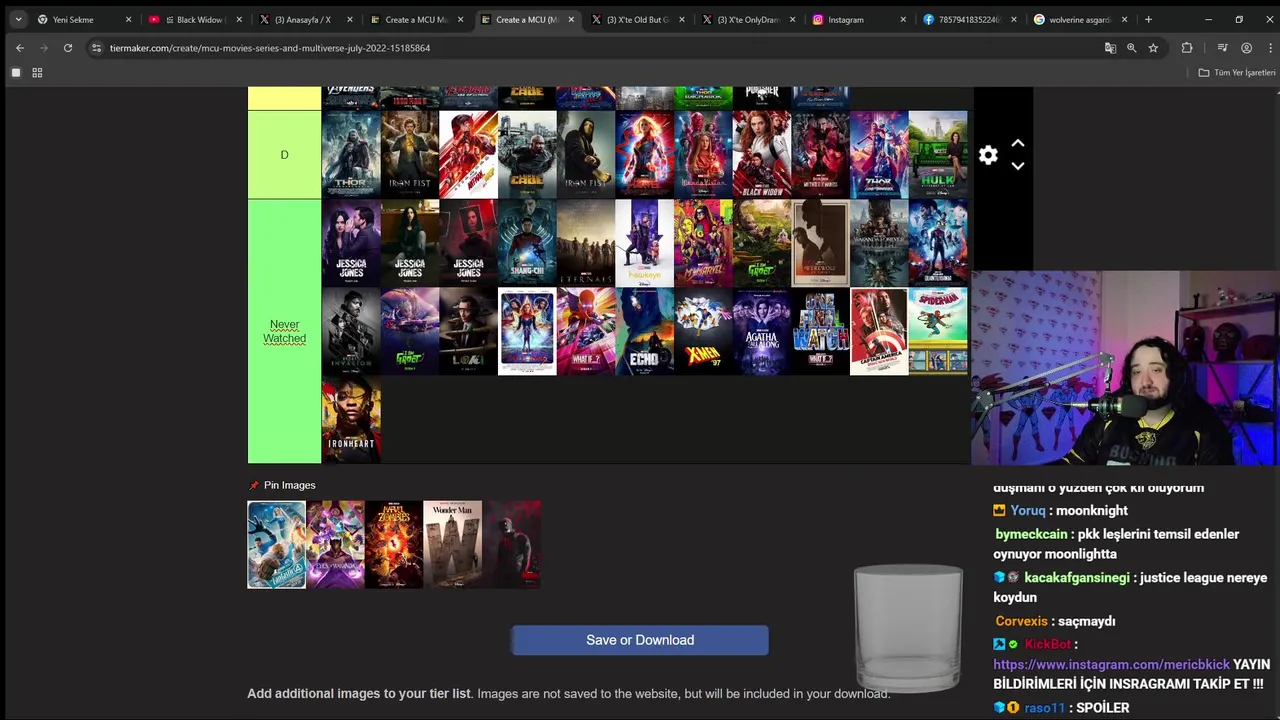The width and height of the screenshot is (1280, 720).
Task: Click the bymeckcain username in chat
Action: coord(1033,534)
